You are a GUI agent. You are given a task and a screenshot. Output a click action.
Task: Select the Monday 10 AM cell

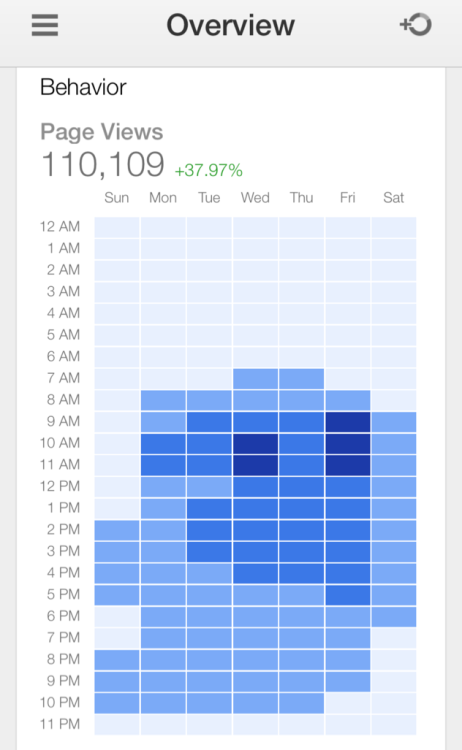(163, 443)
